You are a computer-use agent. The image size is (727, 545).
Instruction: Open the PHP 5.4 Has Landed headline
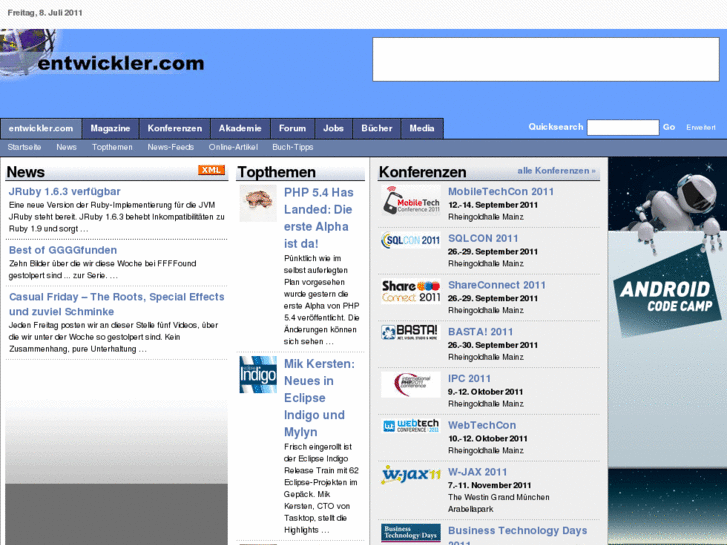(x=319, y=218)
